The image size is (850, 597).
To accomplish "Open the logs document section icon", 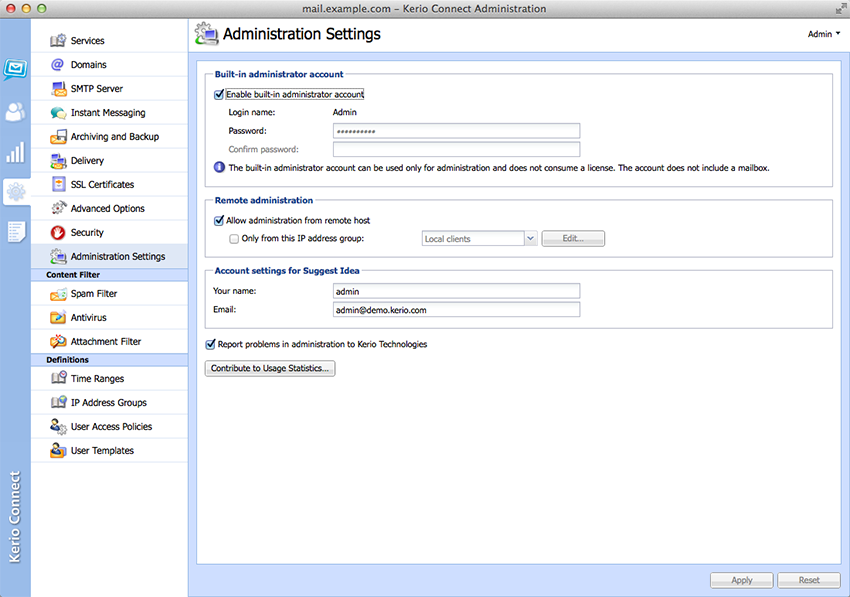I will pyautogui.click(x=16, y=232).
